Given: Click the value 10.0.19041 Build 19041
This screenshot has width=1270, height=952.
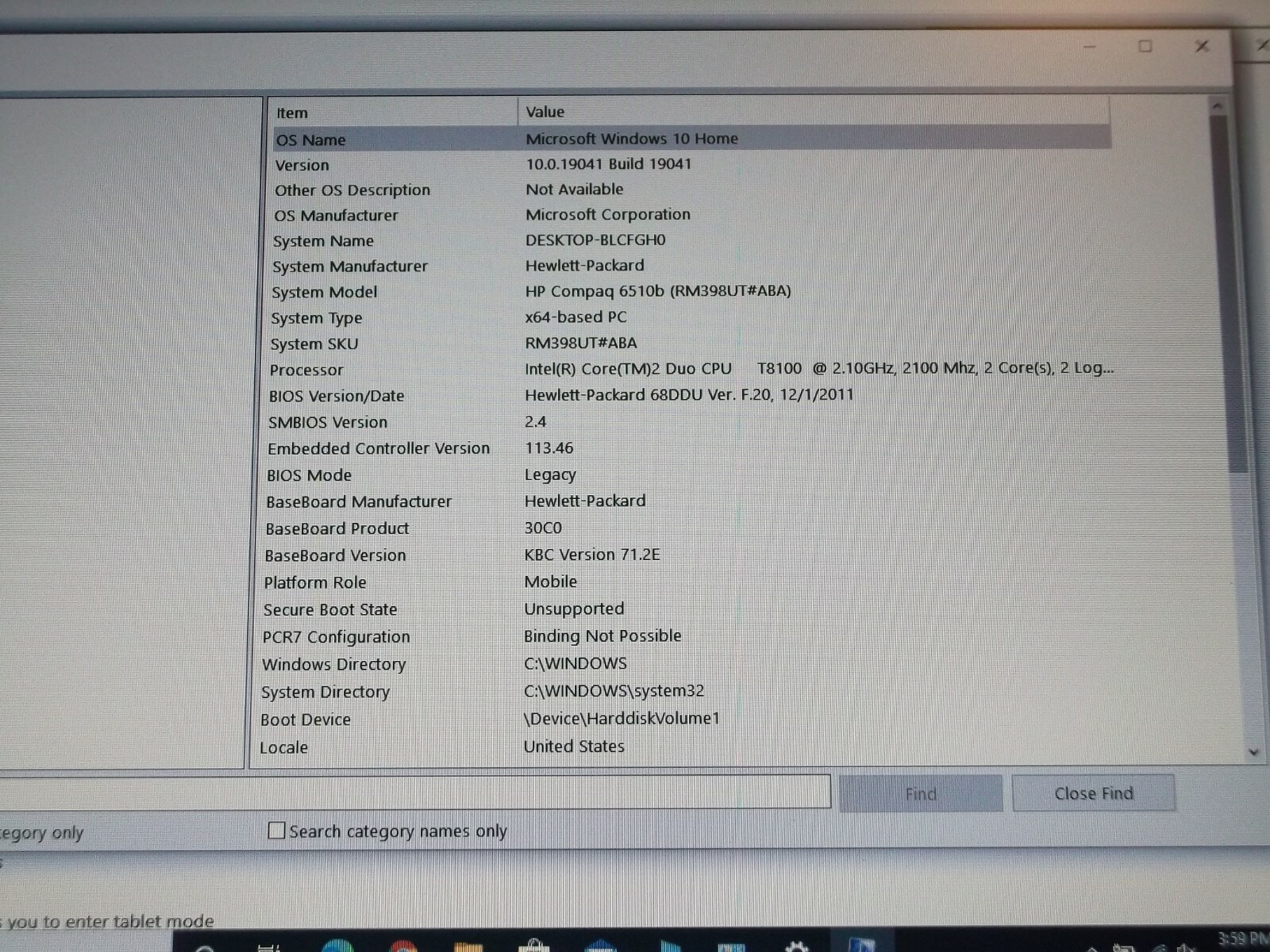Looking at the screenshot, I should (x=608, y=163).
